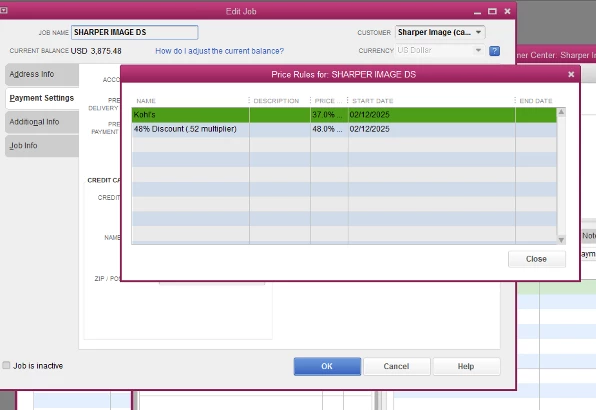Image resolution: width=596 pixels, height=410 pixels.
Task: Open the Edit Job window menu icon
Action: pyautogui.click(x=4, y=11)
